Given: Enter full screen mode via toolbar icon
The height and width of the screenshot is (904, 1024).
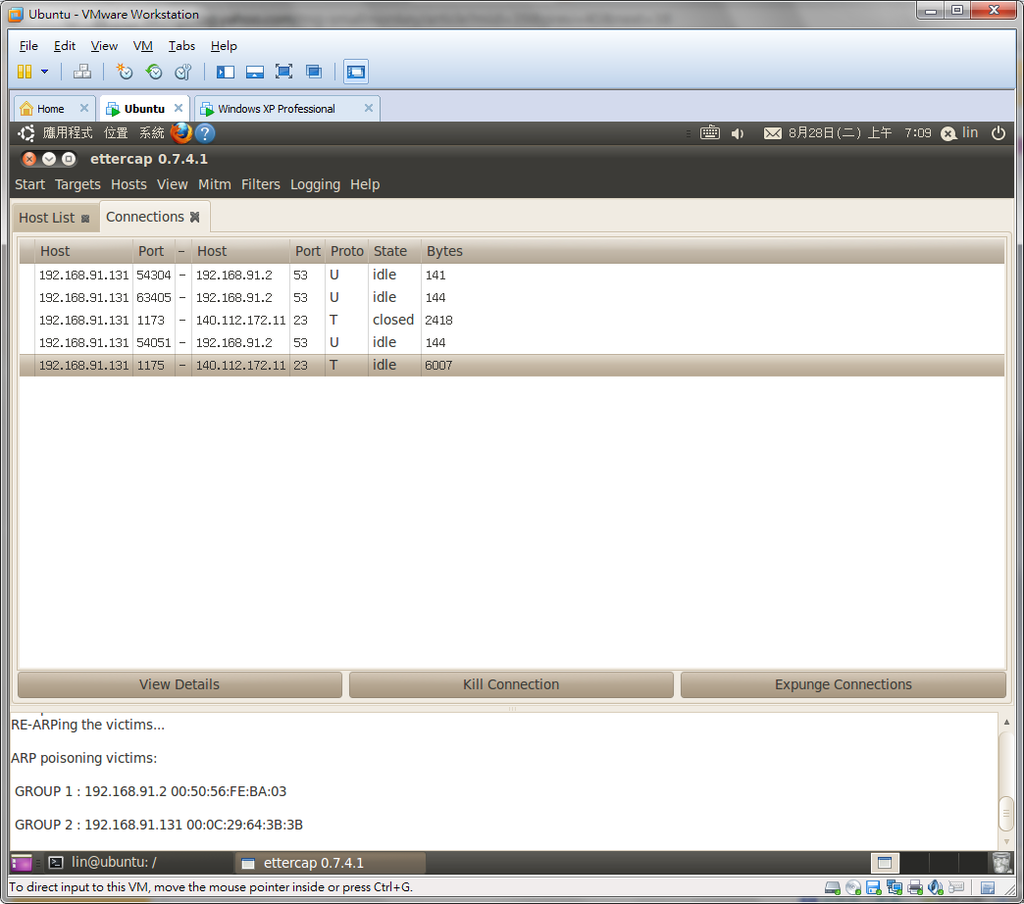Looking at the screenshot, I should pyautogui.click(x=283, y=72).
